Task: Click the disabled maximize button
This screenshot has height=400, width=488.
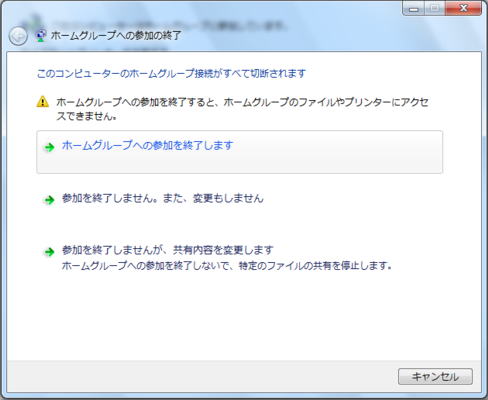Action: point(434,8)
